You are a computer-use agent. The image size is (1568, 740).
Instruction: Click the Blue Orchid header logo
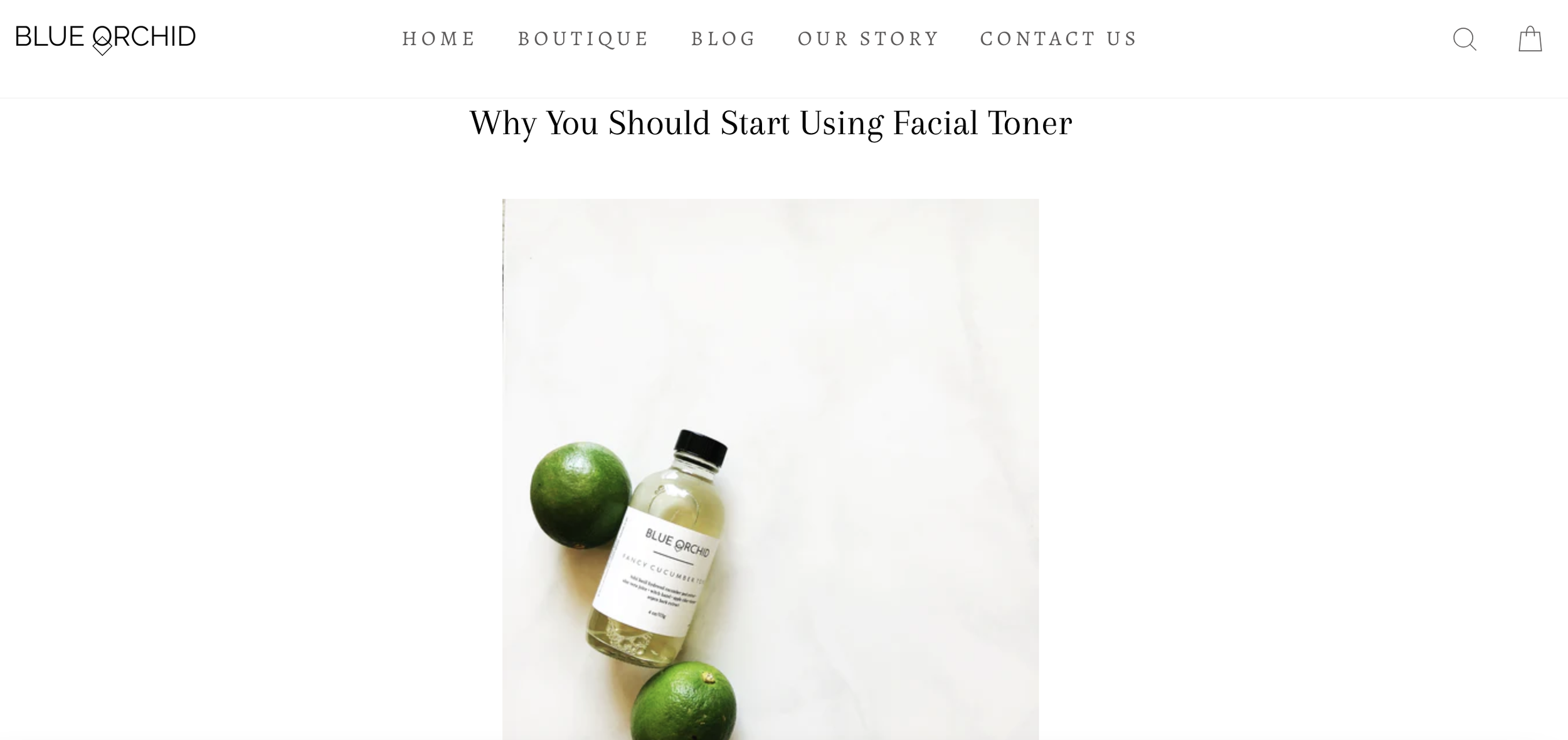click(105, 39)
